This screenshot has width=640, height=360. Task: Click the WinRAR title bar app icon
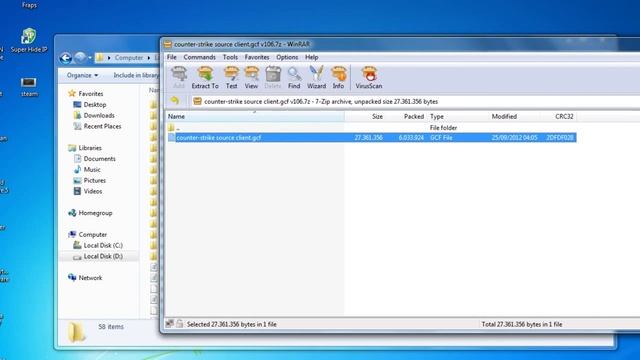[167, 44]
